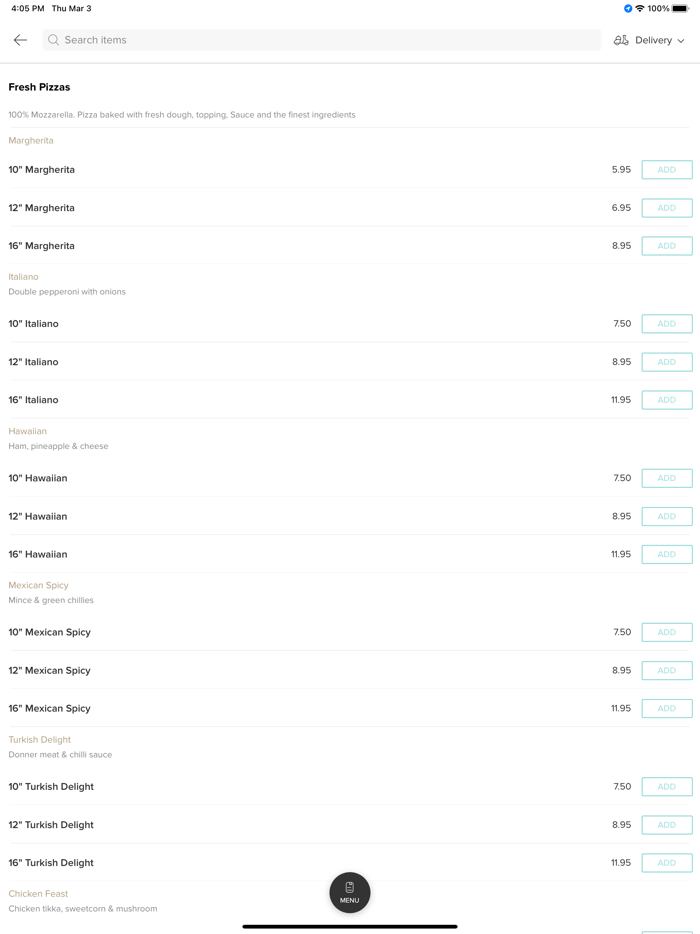Add 16" Turkish Delight pizza

667,862
